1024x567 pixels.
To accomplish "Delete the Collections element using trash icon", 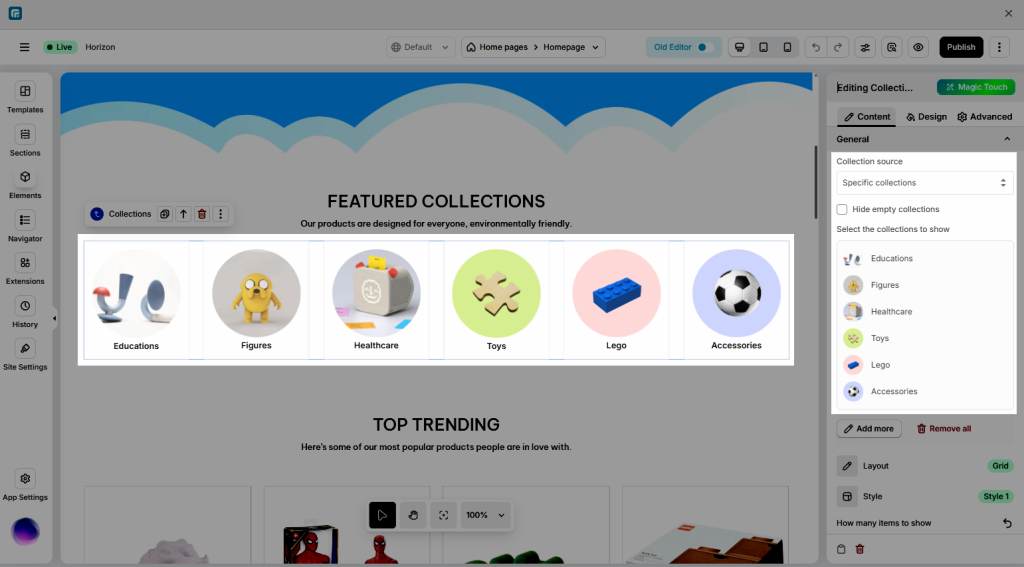I will tap(202, 214).
